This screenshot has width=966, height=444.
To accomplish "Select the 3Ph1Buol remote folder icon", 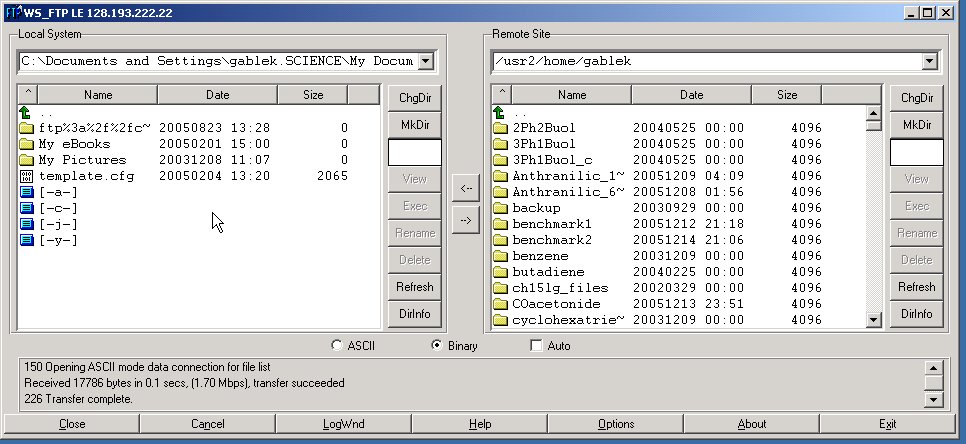I will tap(500, 144).
